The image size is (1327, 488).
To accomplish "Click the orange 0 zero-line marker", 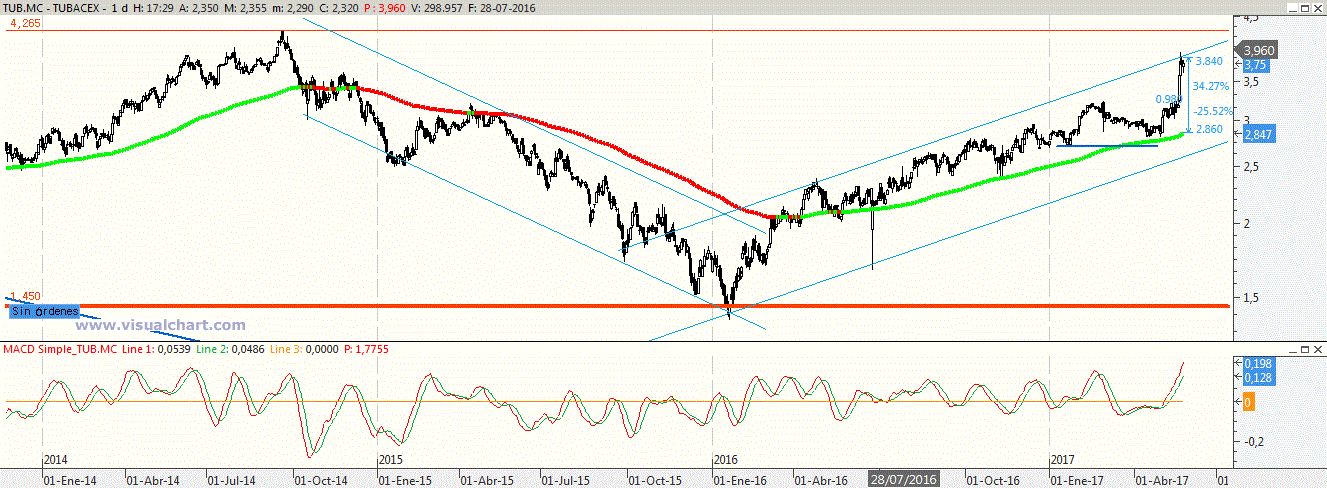I will pyautogui.click(x=1248, y=402).
